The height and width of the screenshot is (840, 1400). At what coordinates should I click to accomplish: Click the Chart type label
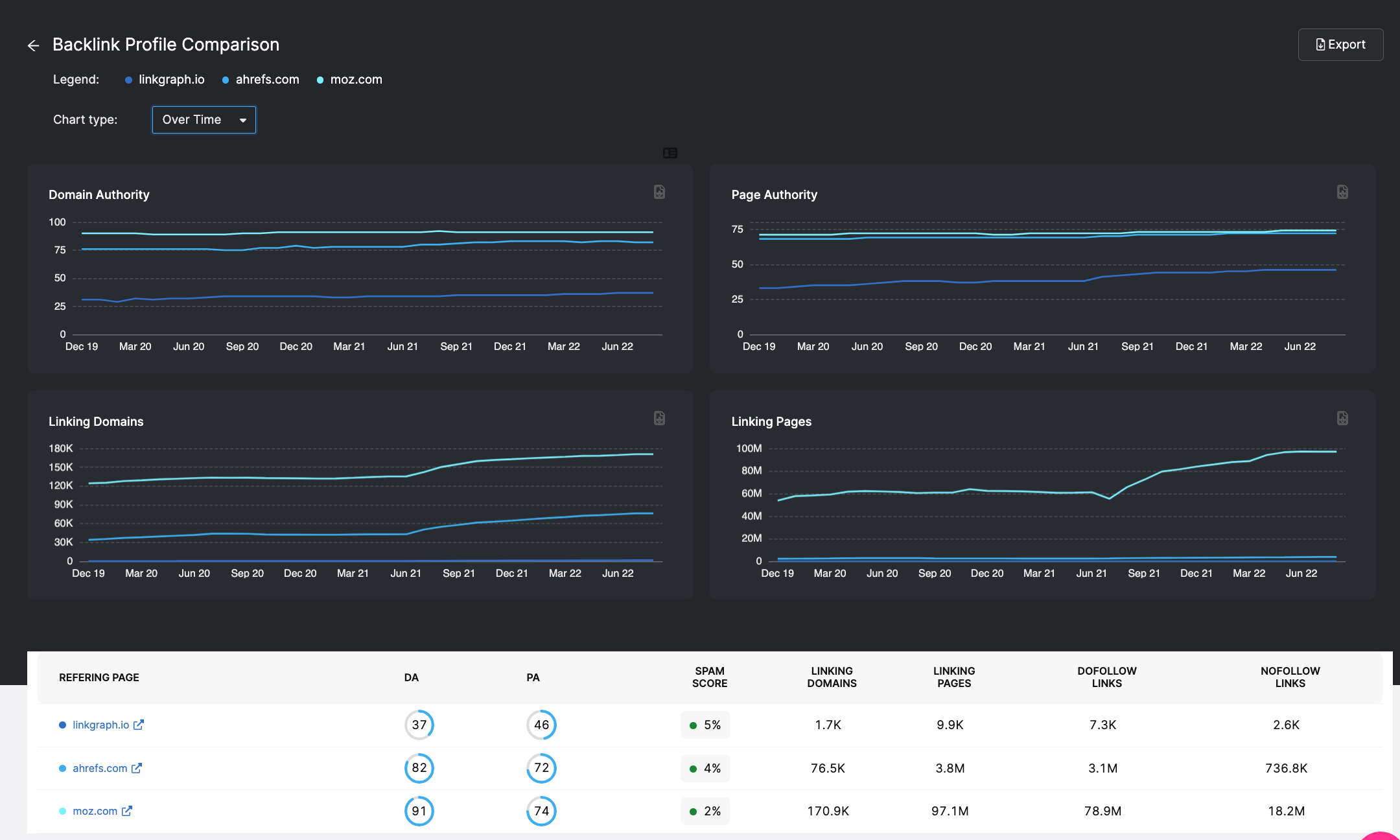click(86, 120)
